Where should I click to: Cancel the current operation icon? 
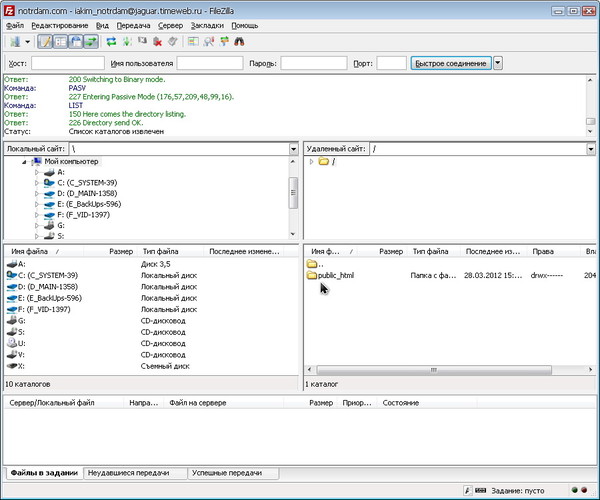(x=142, y=41)
